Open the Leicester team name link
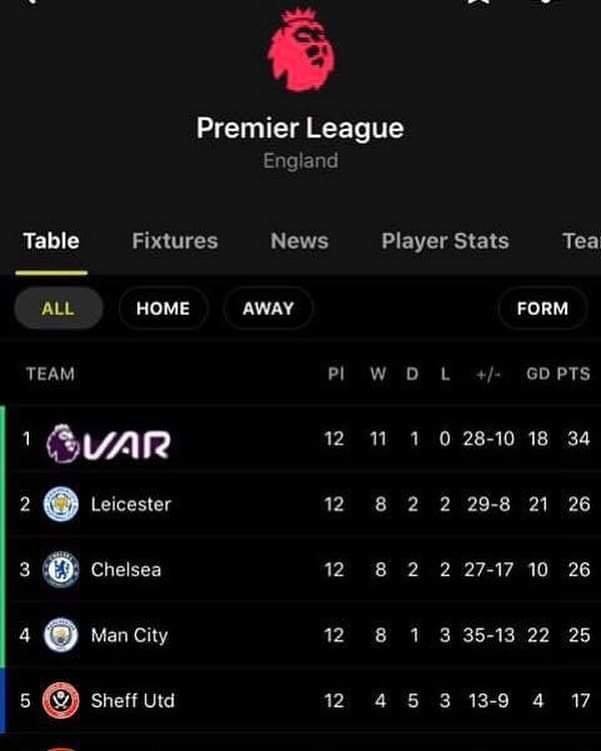The image size is (601, 751). pos(131,504)
